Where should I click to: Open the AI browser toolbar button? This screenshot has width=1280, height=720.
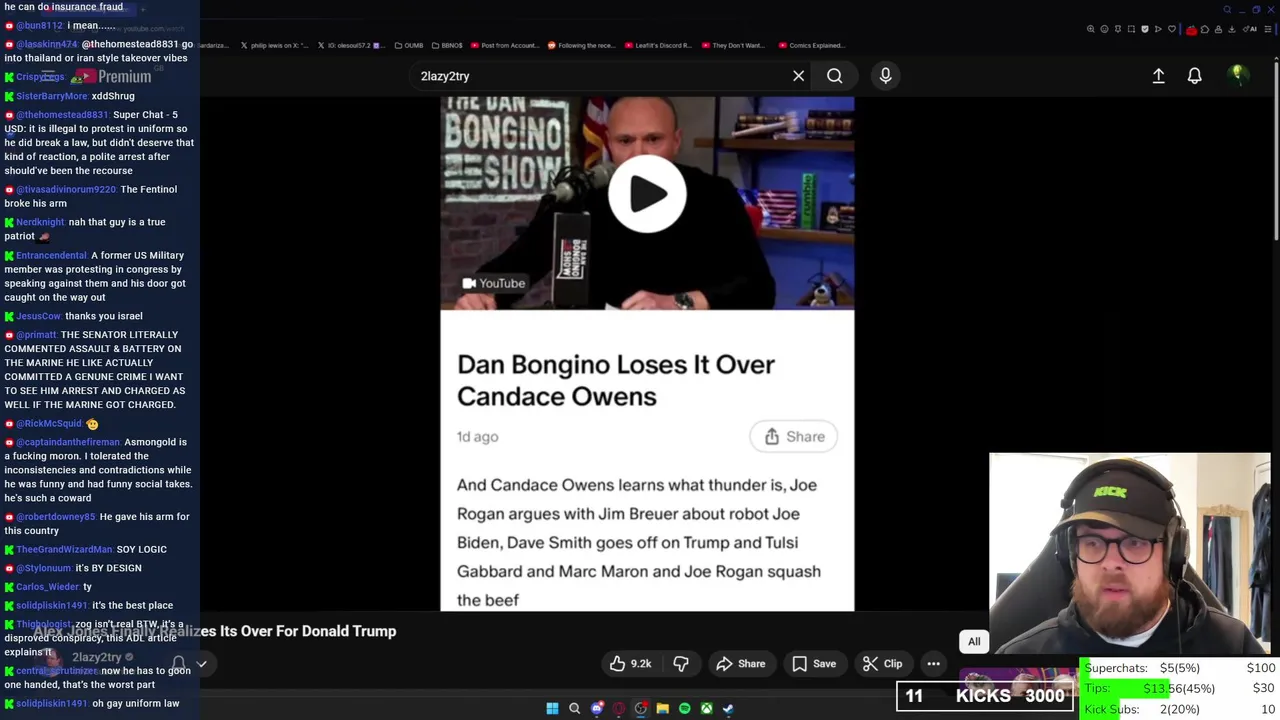pyautogui.click(x=1250, y=29)
